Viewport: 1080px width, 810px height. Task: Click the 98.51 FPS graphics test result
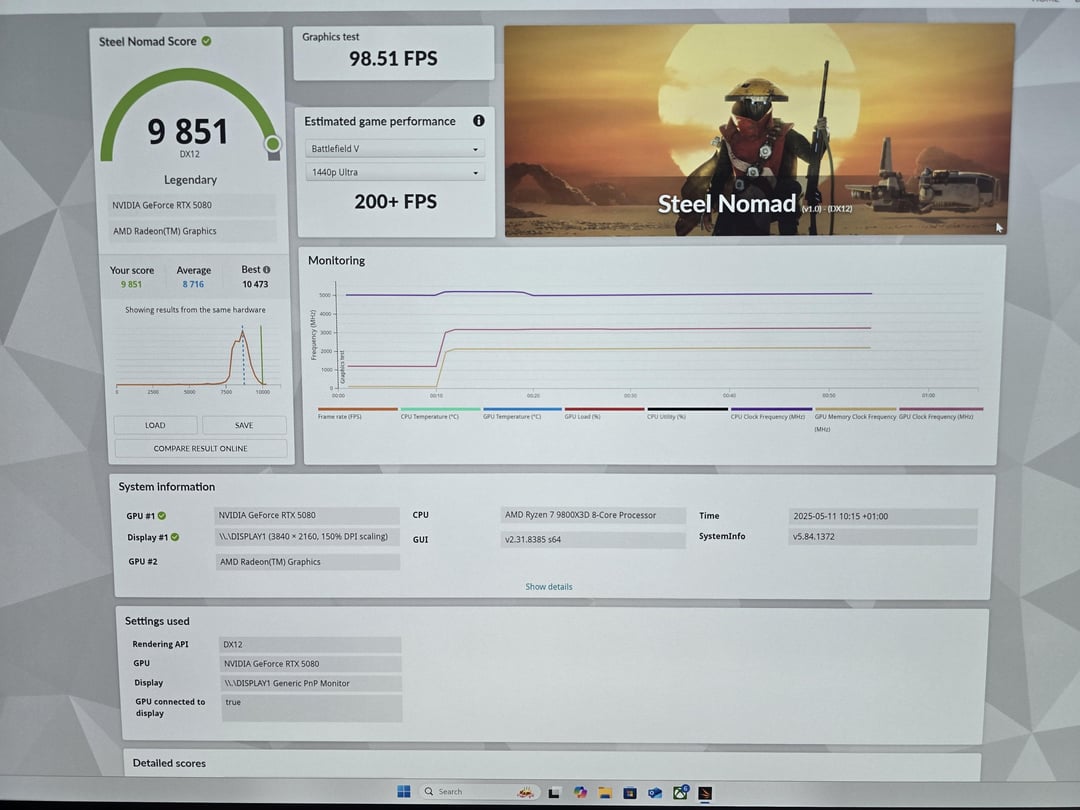[393, 59]
